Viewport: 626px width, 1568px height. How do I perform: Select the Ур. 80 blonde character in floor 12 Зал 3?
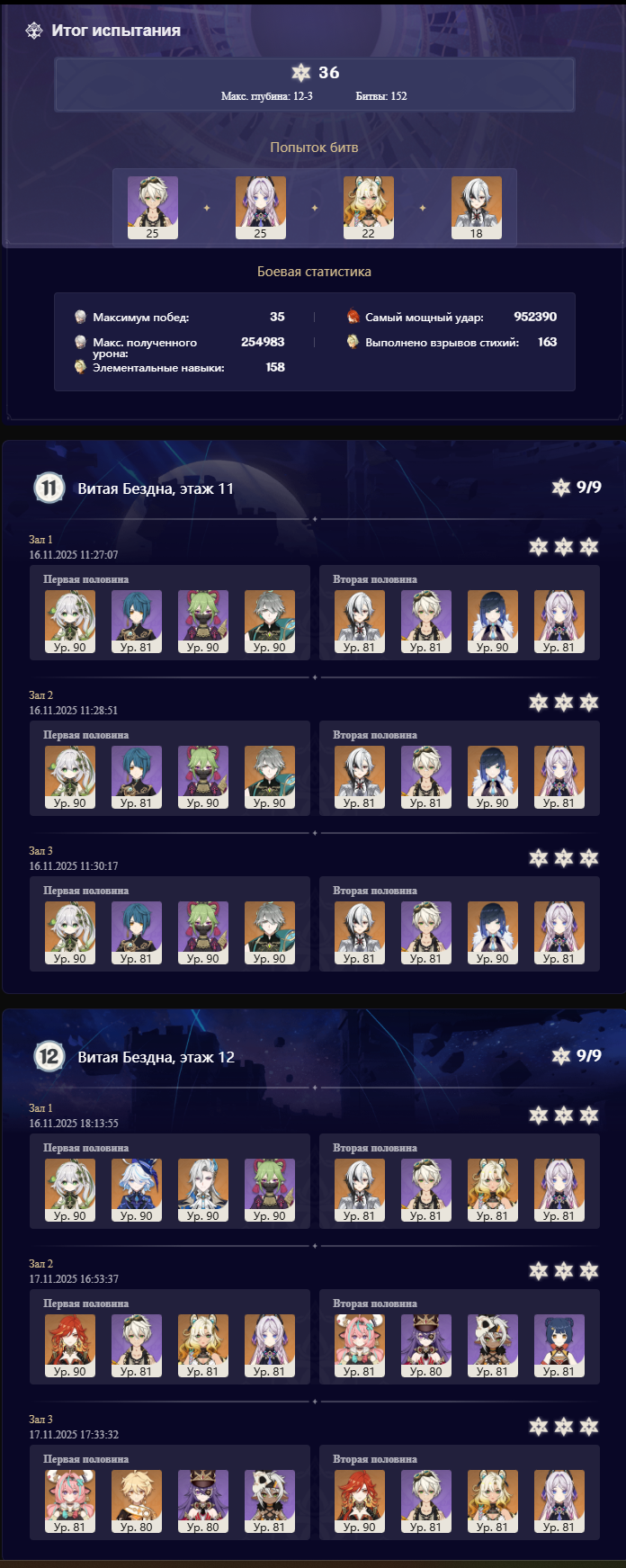(x=137, y=1501)
